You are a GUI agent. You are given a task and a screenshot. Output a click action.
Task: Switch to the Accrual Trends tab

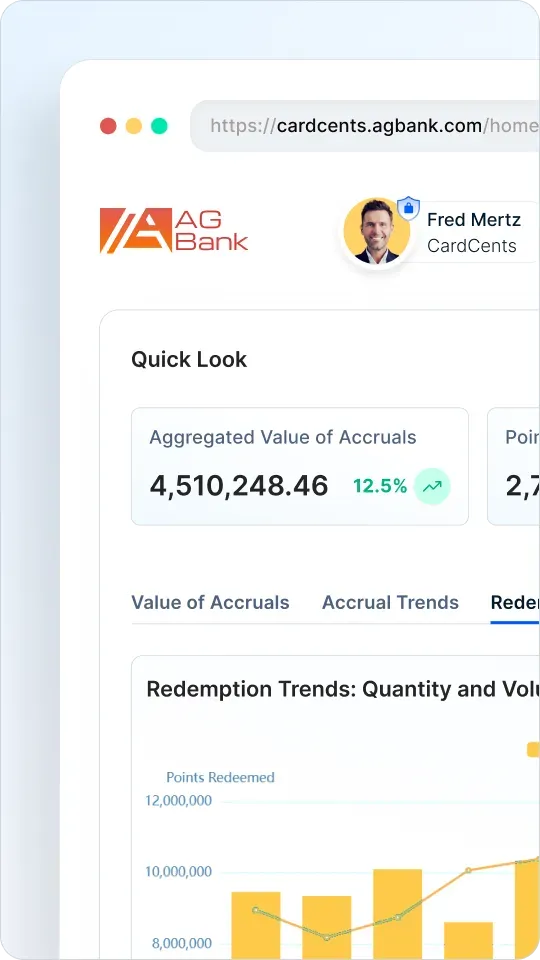click(390, 602)
